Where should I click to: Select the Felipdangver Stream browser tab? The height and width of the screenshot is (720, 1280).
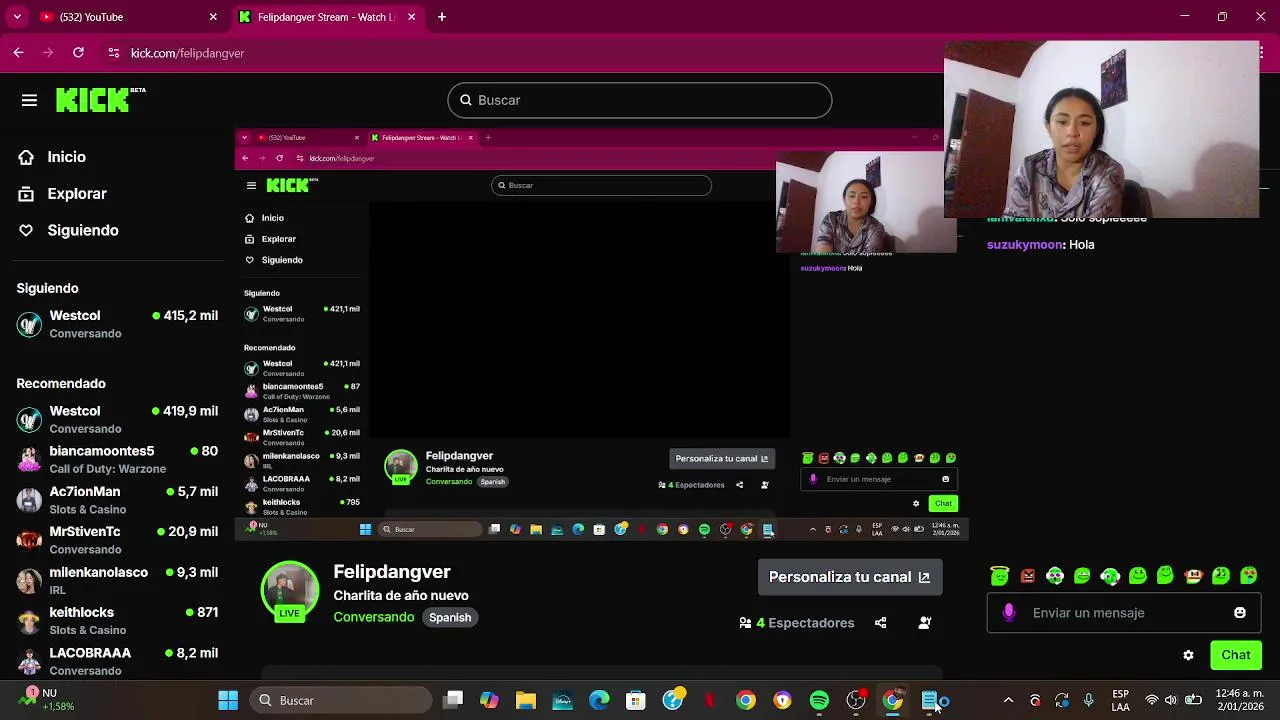(x=327, y=17)
